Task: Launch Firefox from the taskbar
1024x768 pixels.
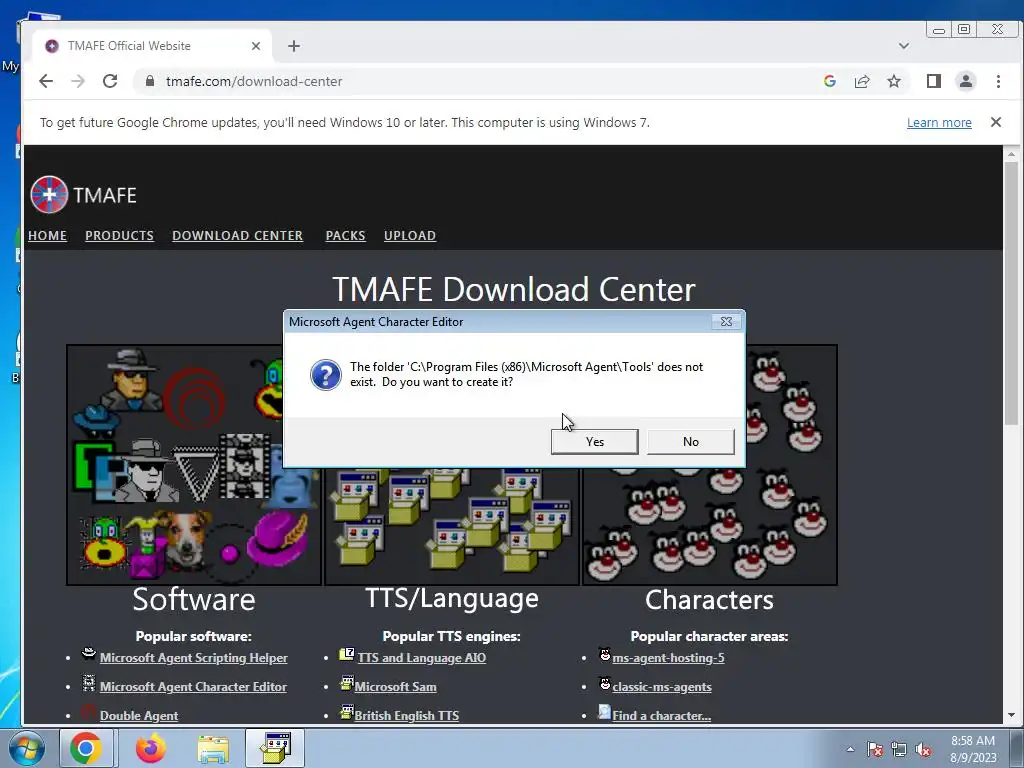Action: pyautogui.click(x=150, y=748)
